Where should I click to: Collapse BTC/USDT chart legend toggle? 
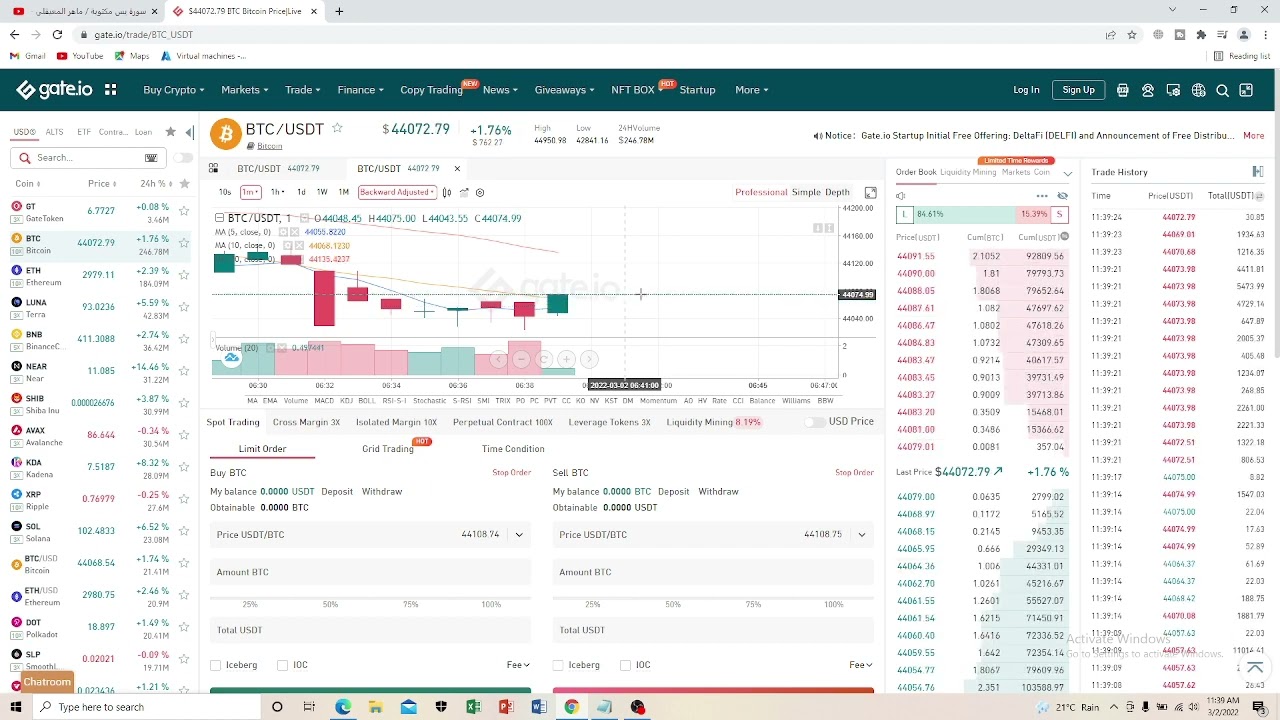219,218
